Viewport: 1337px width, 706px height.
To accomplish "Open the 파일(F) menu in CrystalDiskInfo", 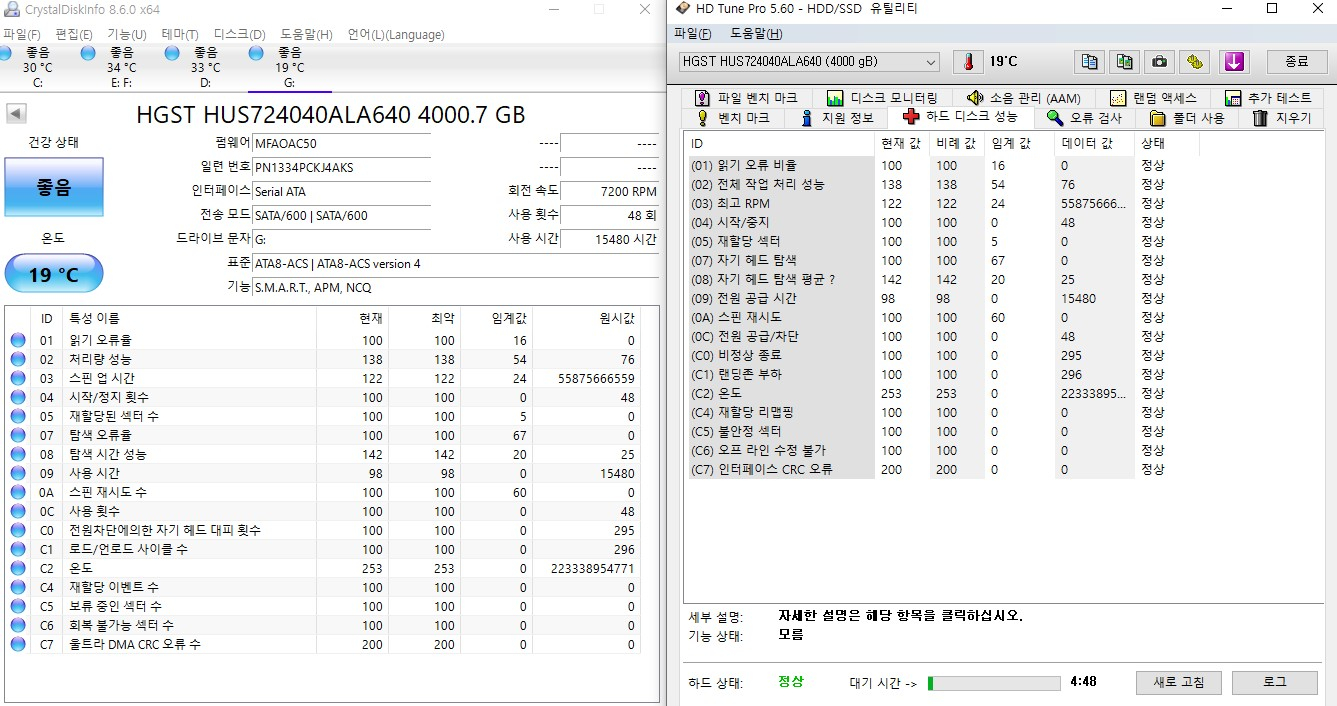I will pyautogui.click(x=22, y=33).
